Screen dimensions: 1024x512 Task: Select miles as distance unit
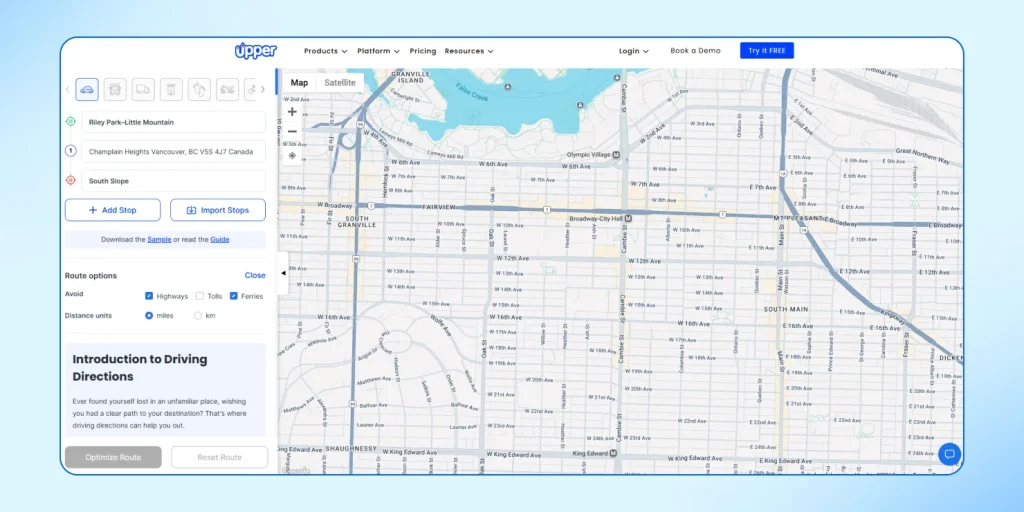(149, 315)
